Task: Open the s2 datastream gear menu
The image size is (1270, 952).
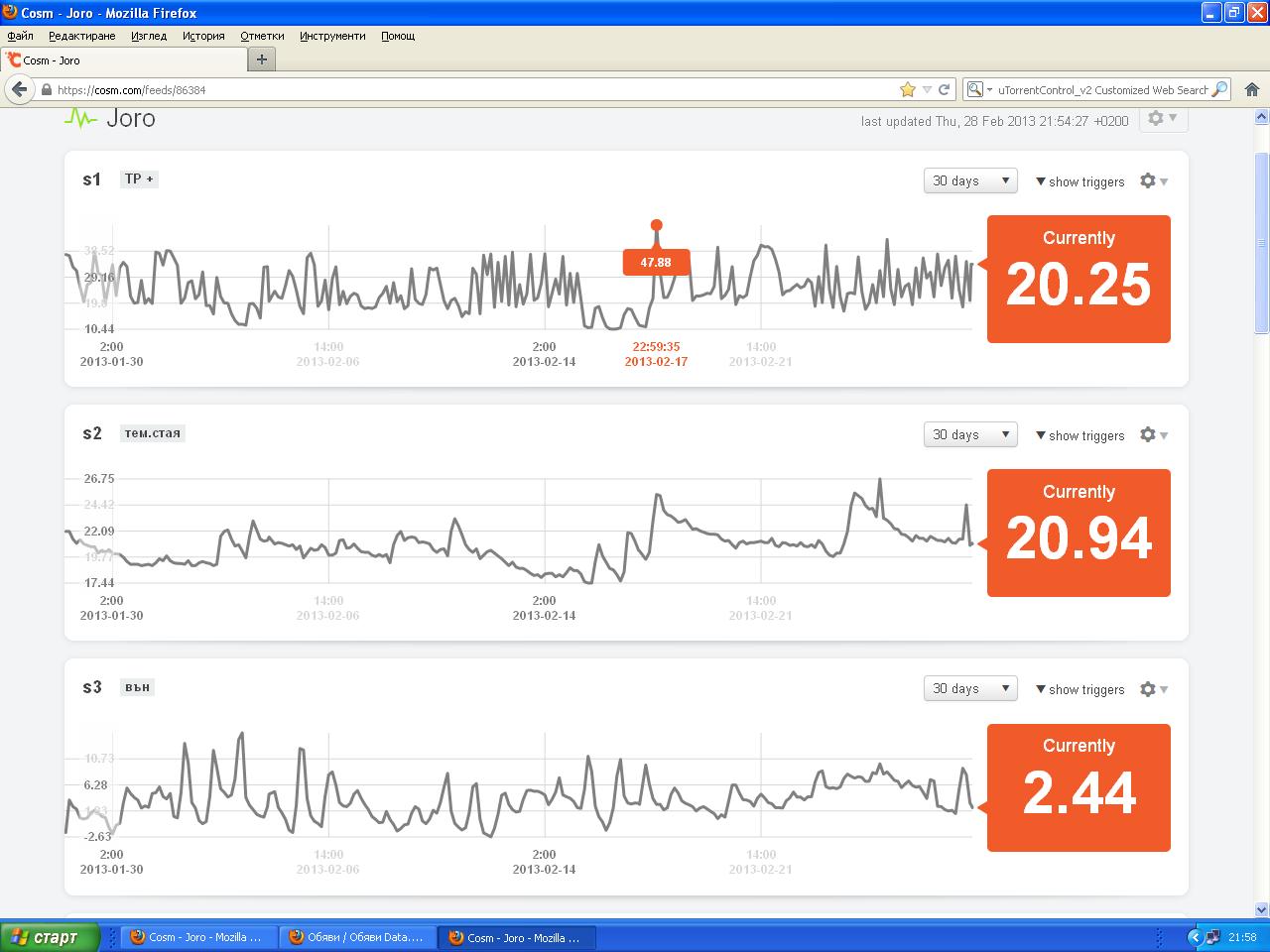Action: [x=1153, y=435]
